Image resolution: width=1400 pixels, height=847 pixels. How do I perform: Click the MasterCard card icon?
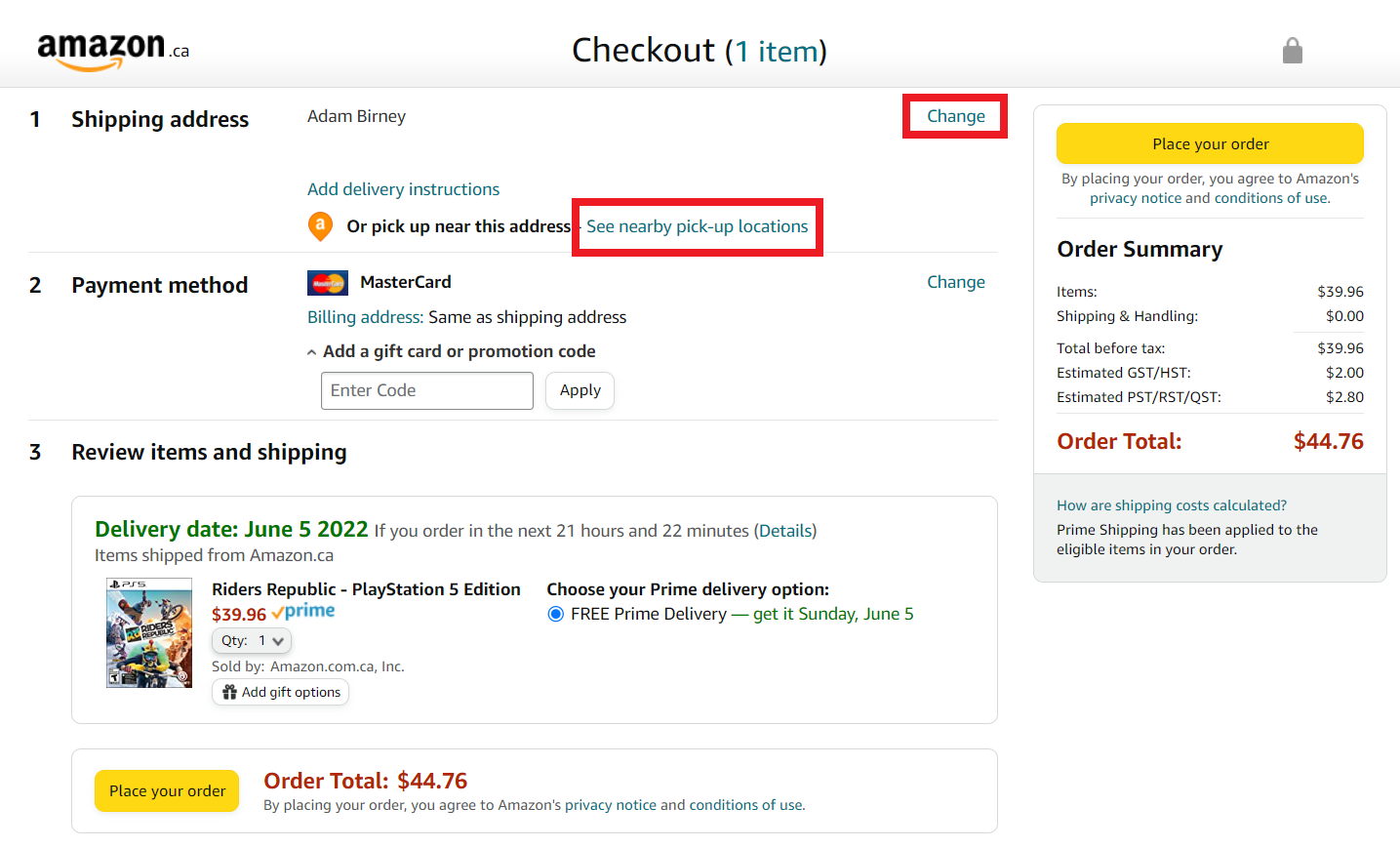click(327, 282)
